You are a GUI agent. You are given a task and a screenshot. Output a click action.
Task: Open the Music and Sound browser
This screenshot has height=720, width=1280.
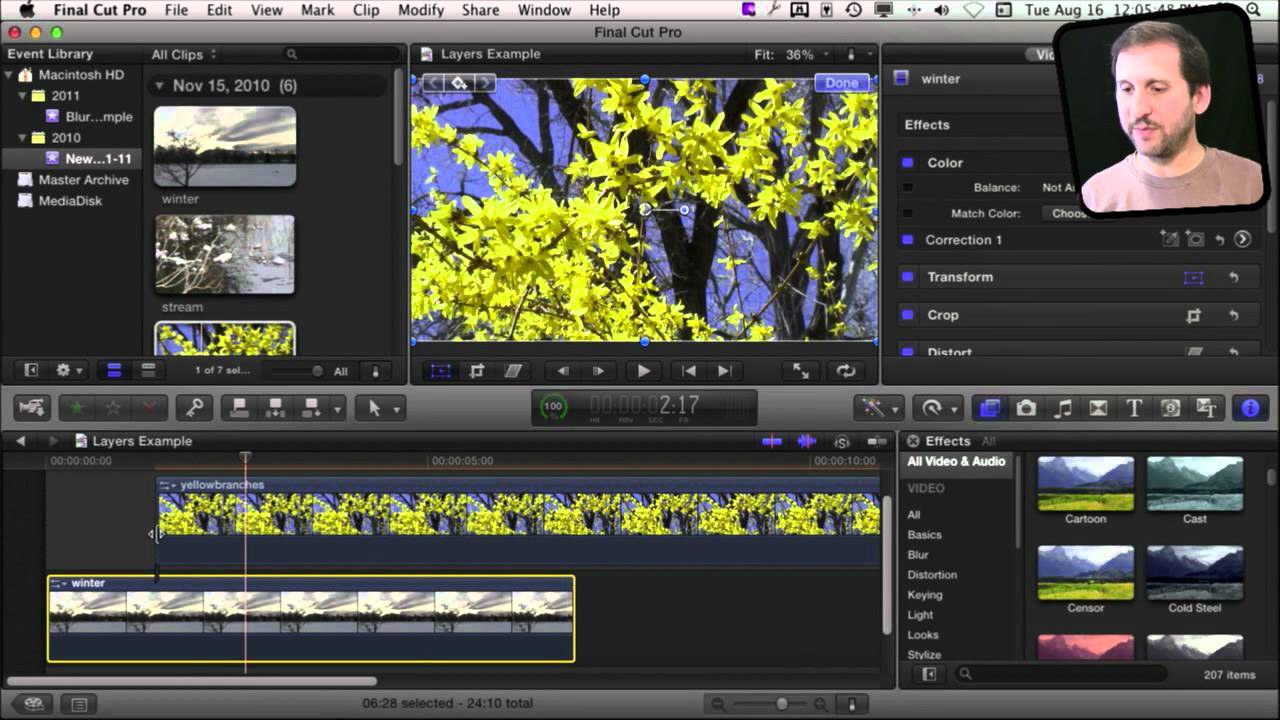tap(1063, 408)
